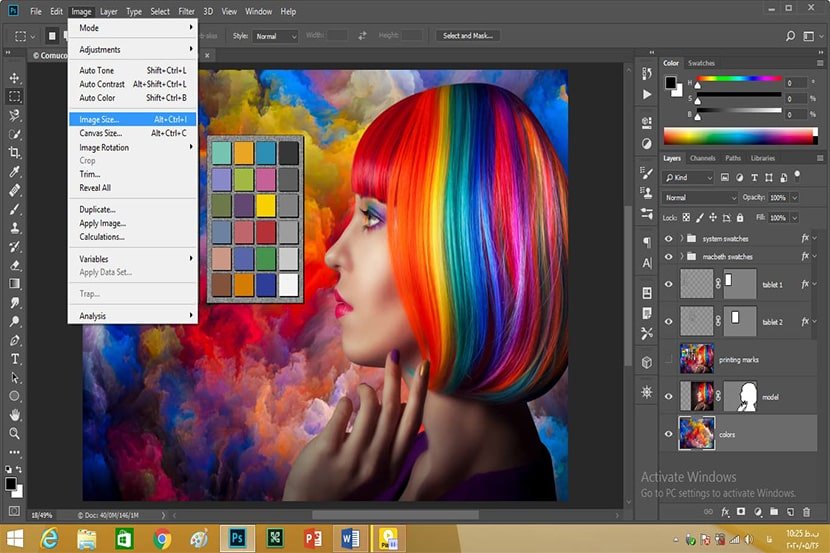830x553 pixels.
Task: Select the Zoom tool
Action: point(14,433)
